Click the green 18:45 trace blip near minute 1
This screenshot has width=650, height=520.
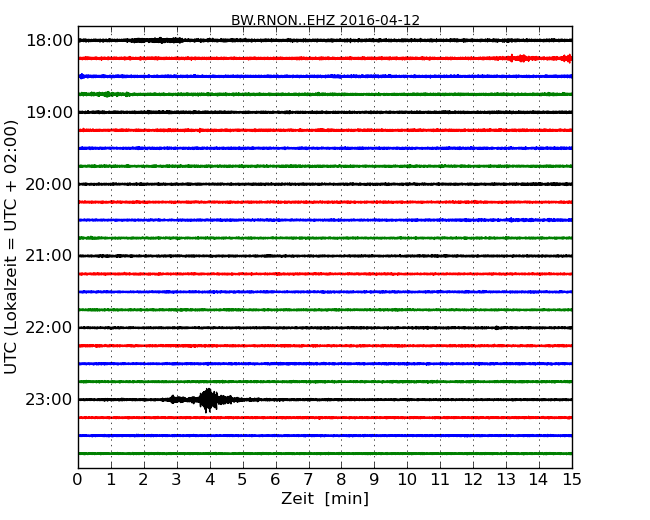click(x=107, y=94)
